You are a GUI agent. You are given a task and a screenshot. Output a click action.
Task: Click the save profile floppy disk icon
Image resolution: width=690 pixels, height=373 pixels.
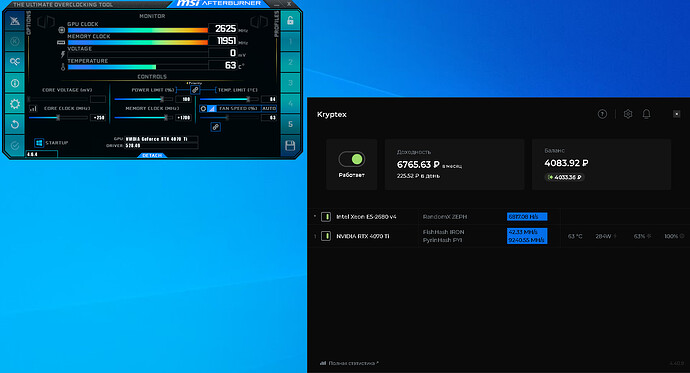point(290,146)
